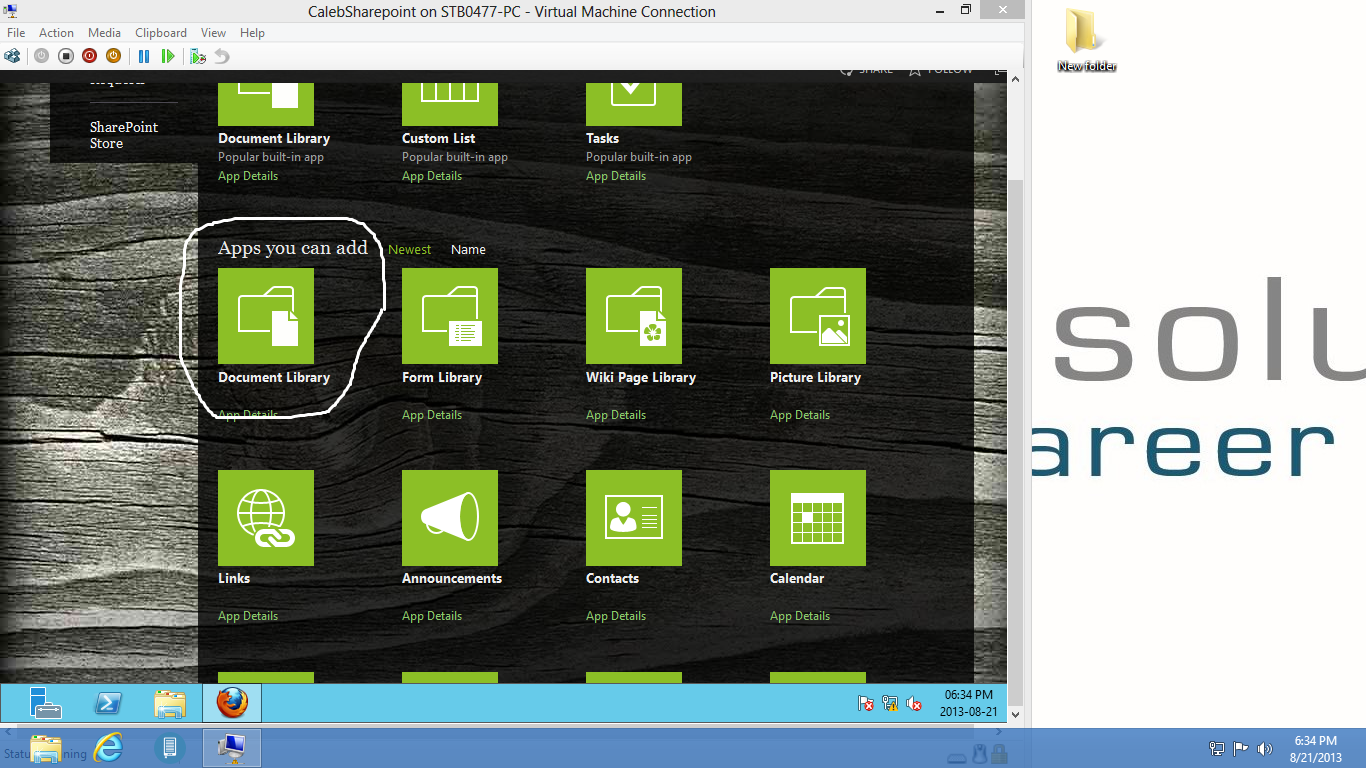1366x768 pixels.
Task: Click the Revert arrow toolbar icon
Action: tap(222, 56)
